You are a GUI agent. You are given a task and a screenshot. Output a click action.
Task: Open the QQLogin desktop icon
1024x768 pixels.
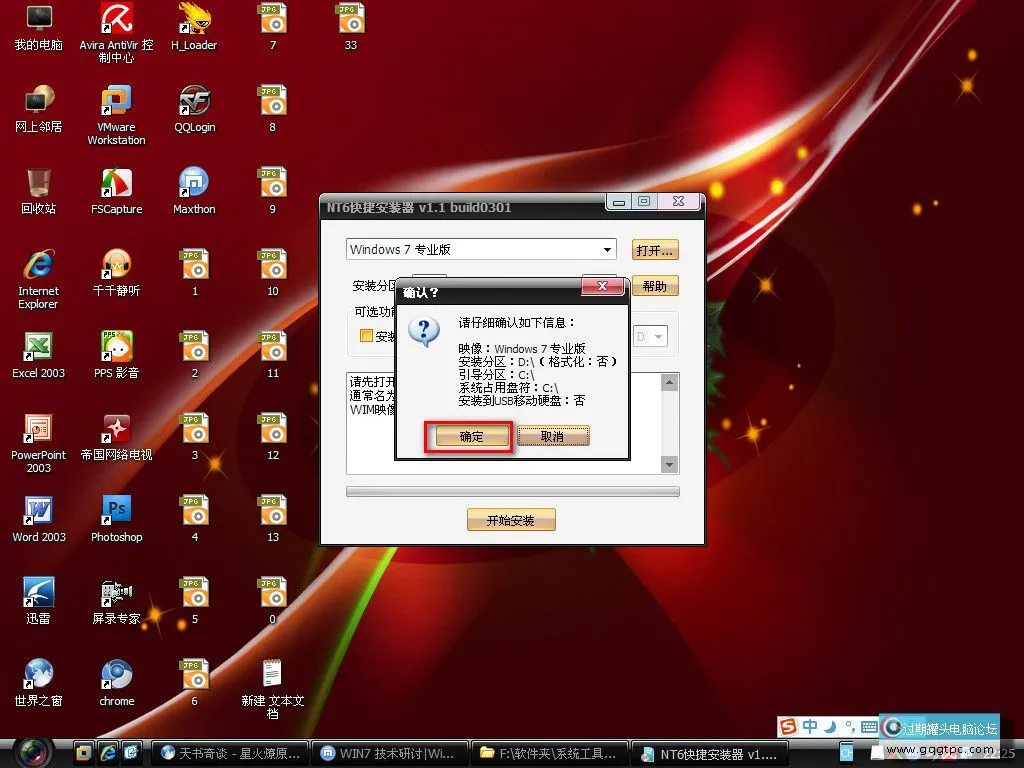pyautogui.click(x=194, y=101)
